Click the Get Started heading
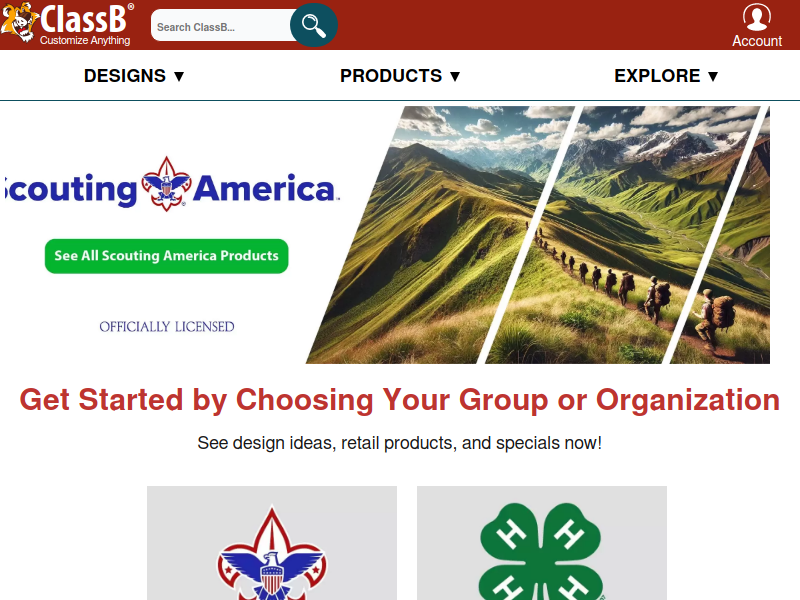The height and width of the screenshot is (600, 800). pos(399,399)
